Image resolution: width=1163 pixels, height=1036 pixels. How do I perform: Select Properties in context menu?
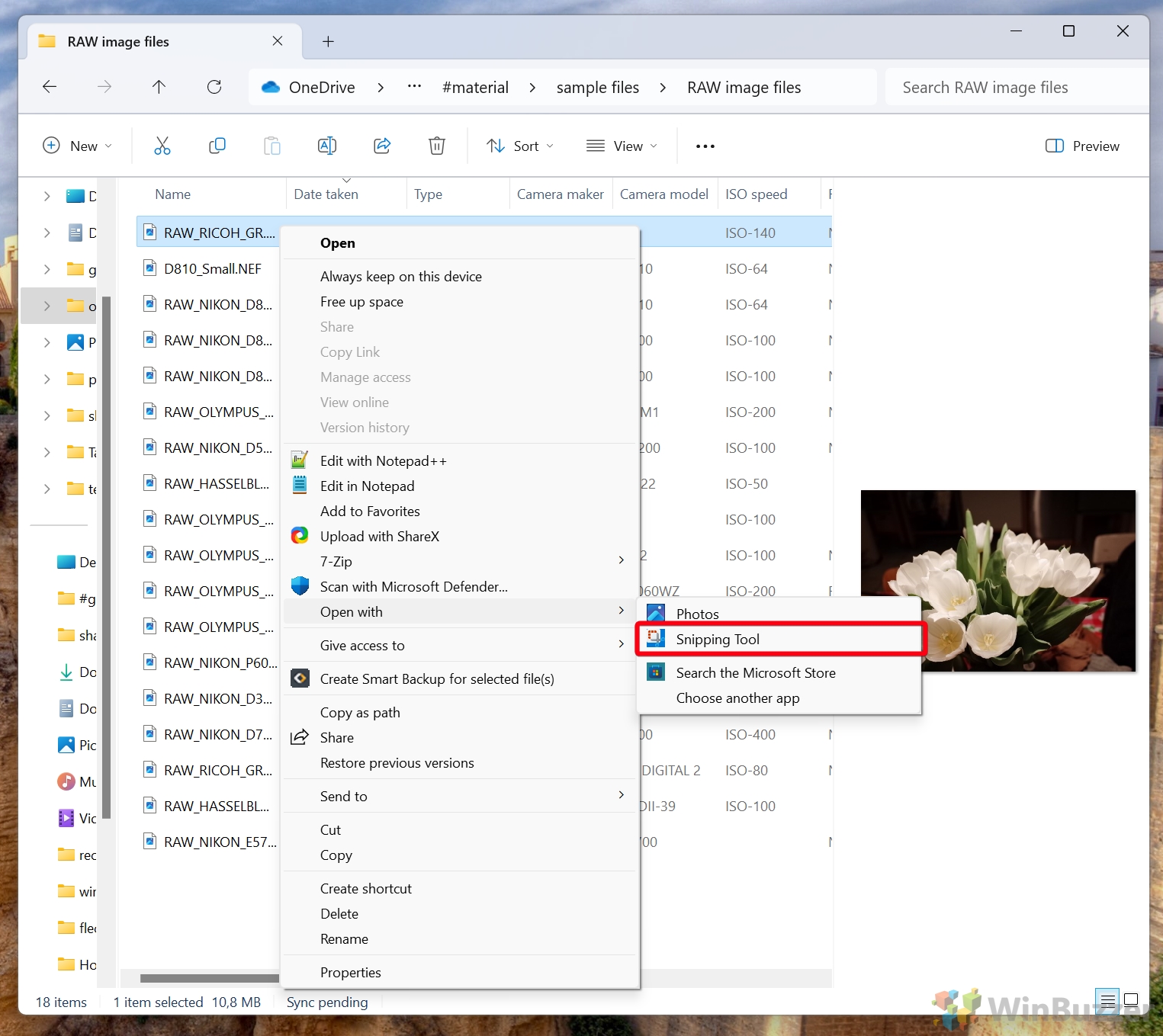[x=461, y=972]
